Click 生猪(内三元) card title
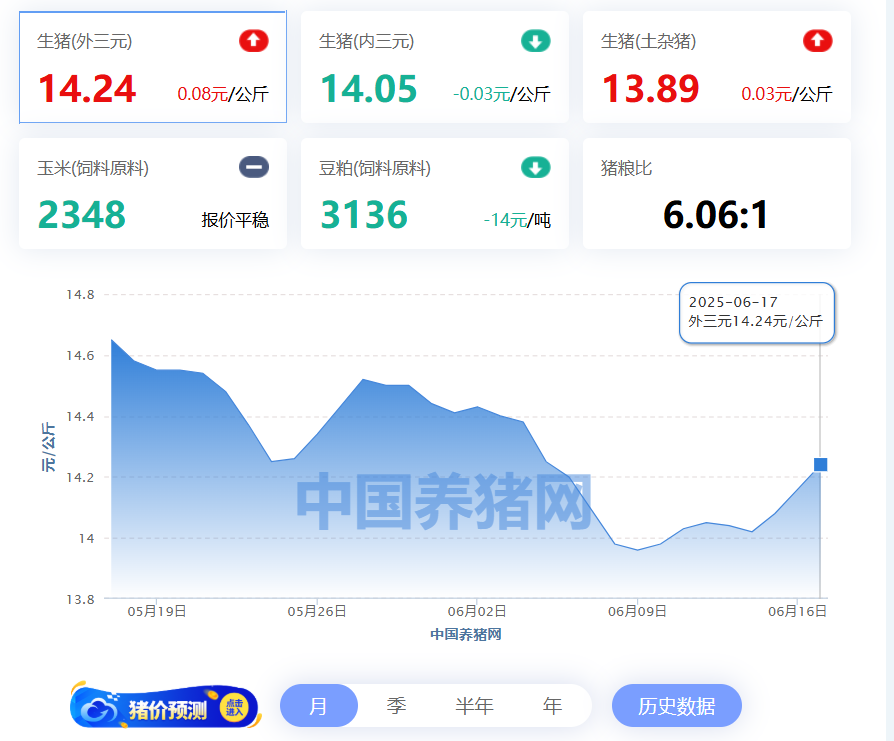The image size is (894, 741). pos(367,42)
